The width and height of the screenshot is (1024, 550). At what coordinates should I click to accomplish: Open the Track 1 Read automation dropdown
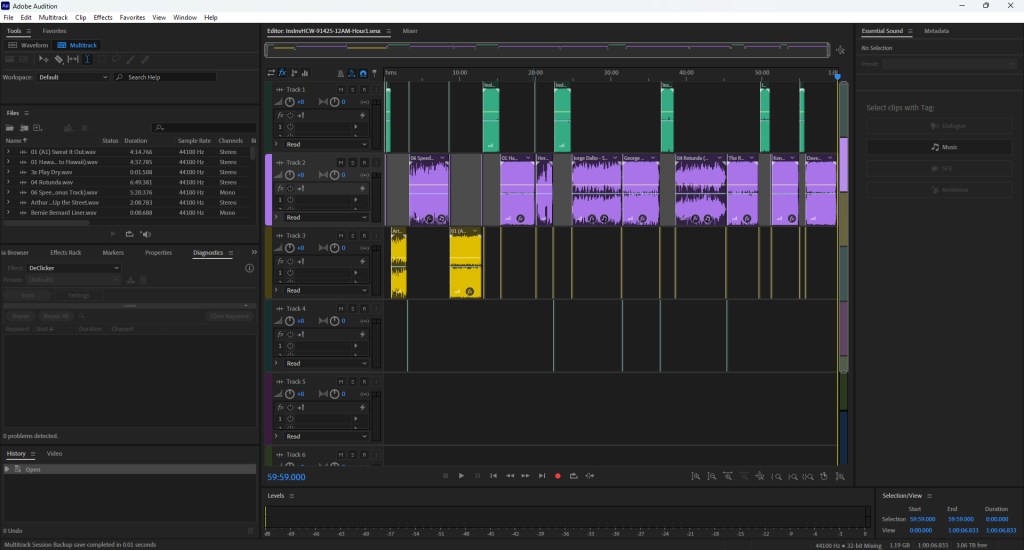[322, 144]
